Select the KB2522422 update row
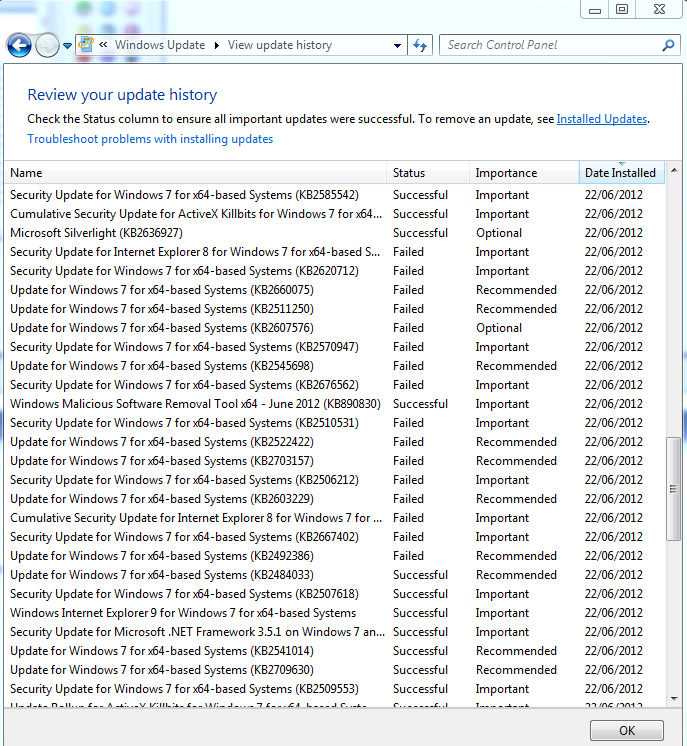The image size is (687, 746). 334,442
